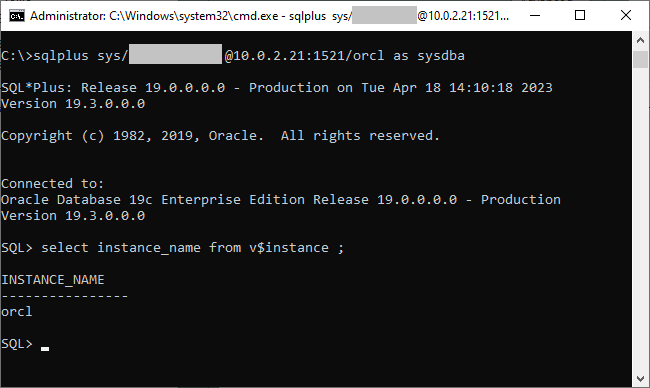Click the scrollbar up arrow
650x388 pixels.
[x=640, y=40]
